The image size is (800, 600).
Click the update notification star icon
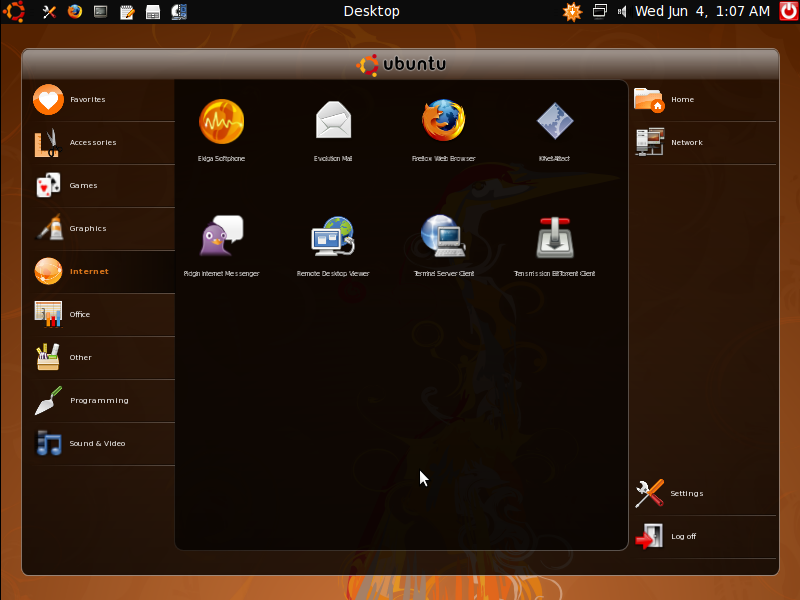pos(572,12)
